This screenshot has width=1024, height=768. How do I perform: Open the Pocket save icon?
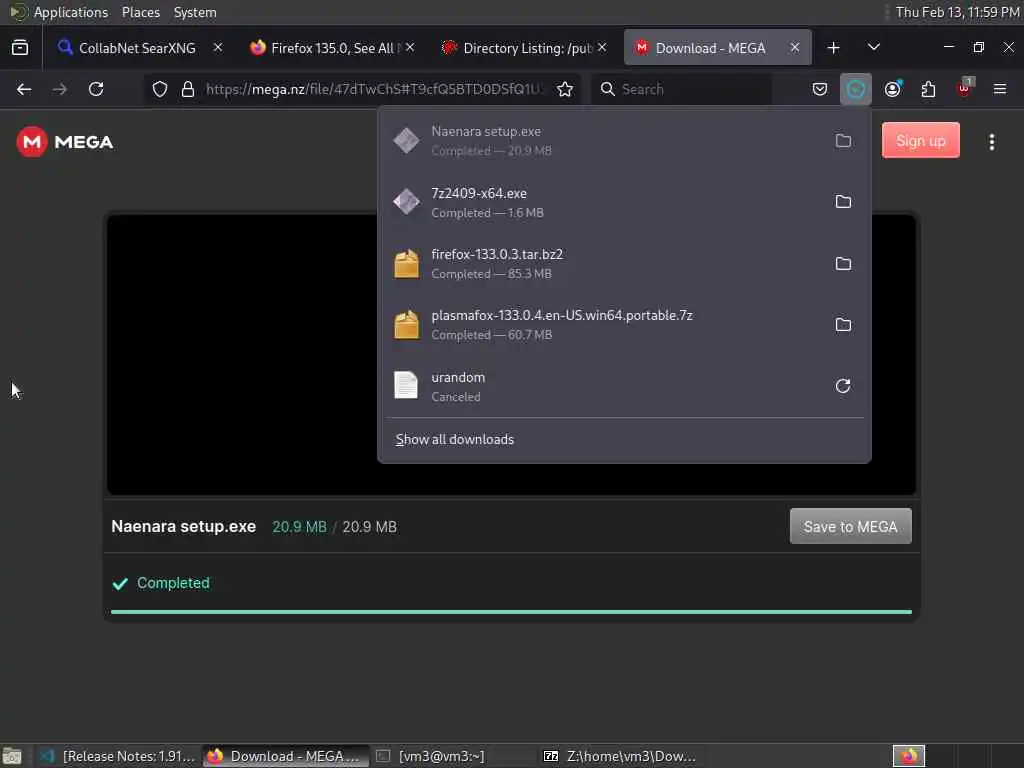[x=820, y=89]
